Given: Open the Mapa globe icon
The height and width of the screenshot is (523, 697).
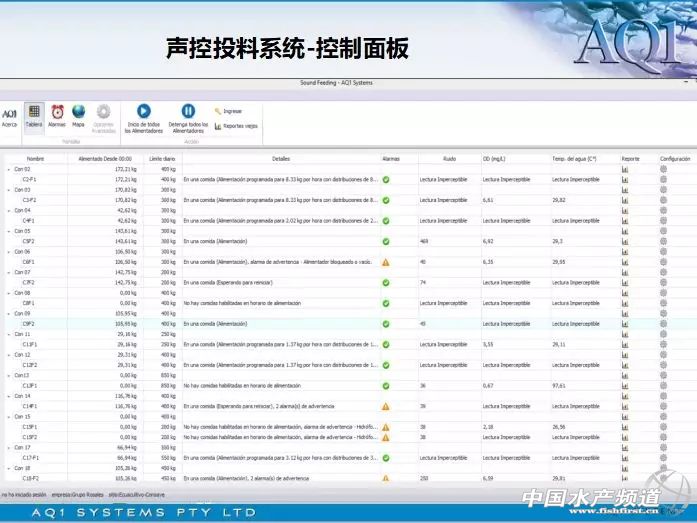Looking at the screenshot, I should [78, 114].
